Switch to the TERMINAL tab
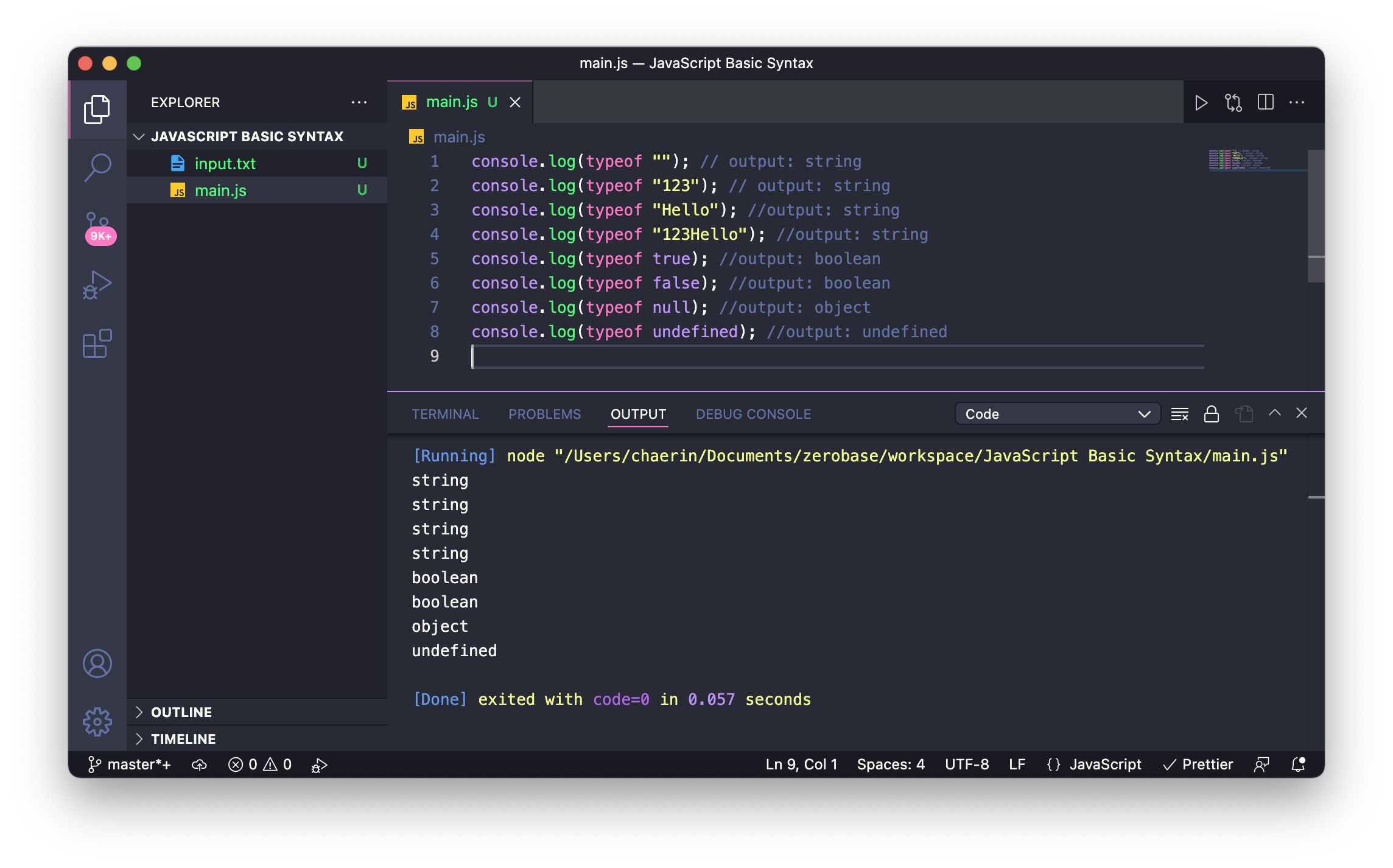The height and width of the screenshot is (868, 1393). tap(445, 414)
